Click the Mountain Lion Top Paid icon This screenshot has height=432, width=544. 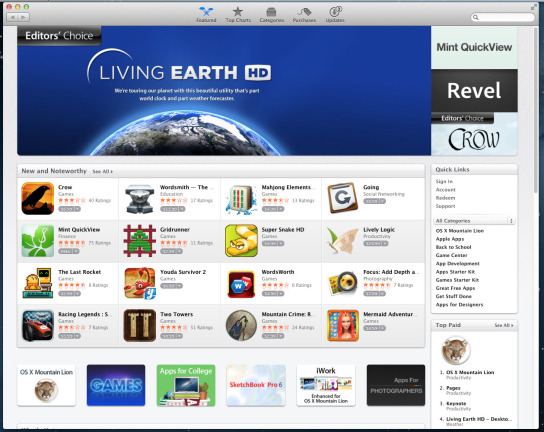[x=455, y=350]
